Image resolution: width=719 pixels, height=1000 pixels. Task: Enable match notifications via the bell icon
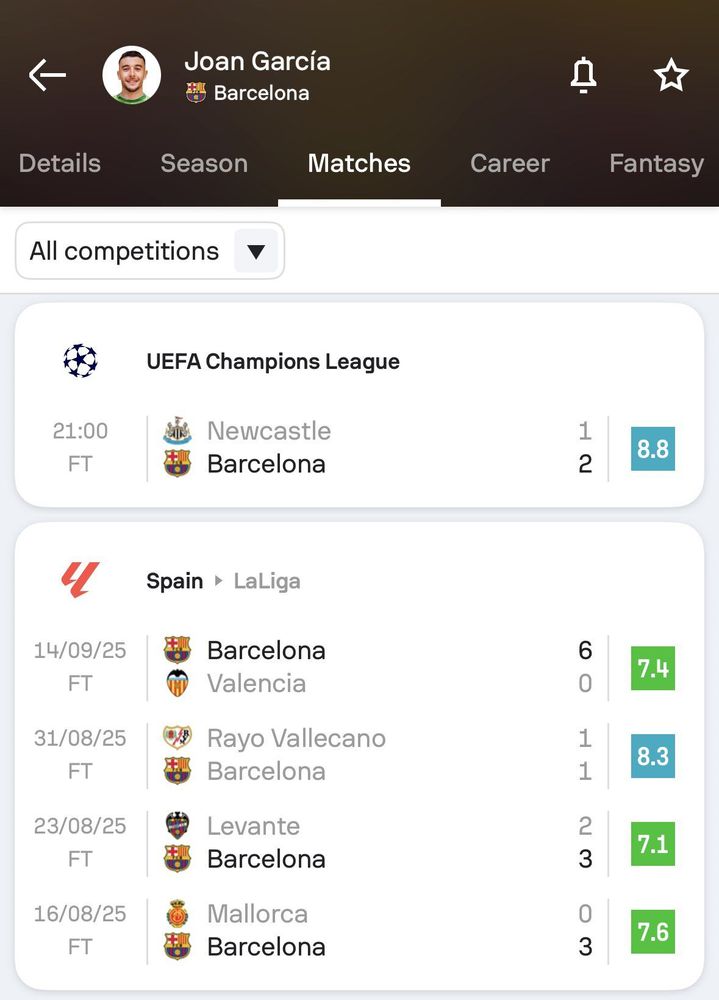click(x=583, y=74)
